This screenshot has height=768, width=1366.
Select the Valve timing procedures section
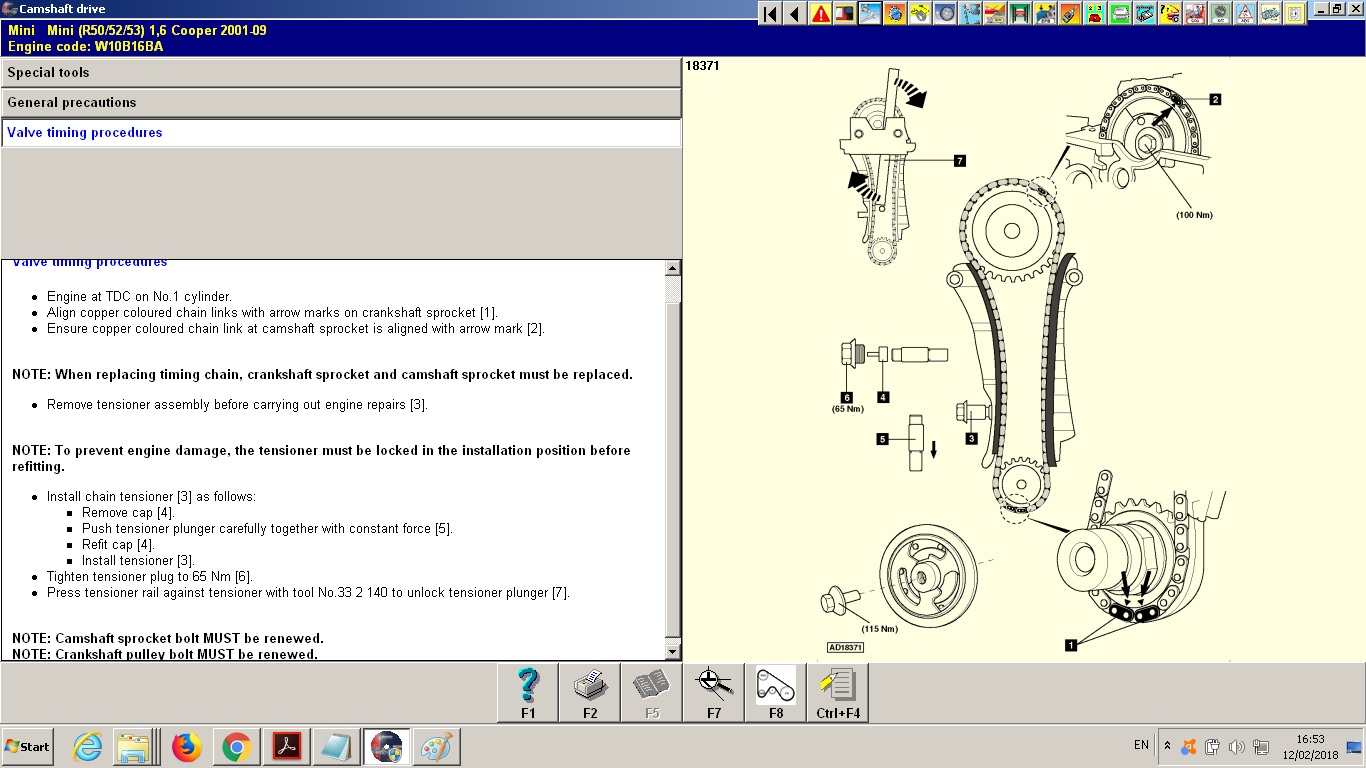point(341,133)
